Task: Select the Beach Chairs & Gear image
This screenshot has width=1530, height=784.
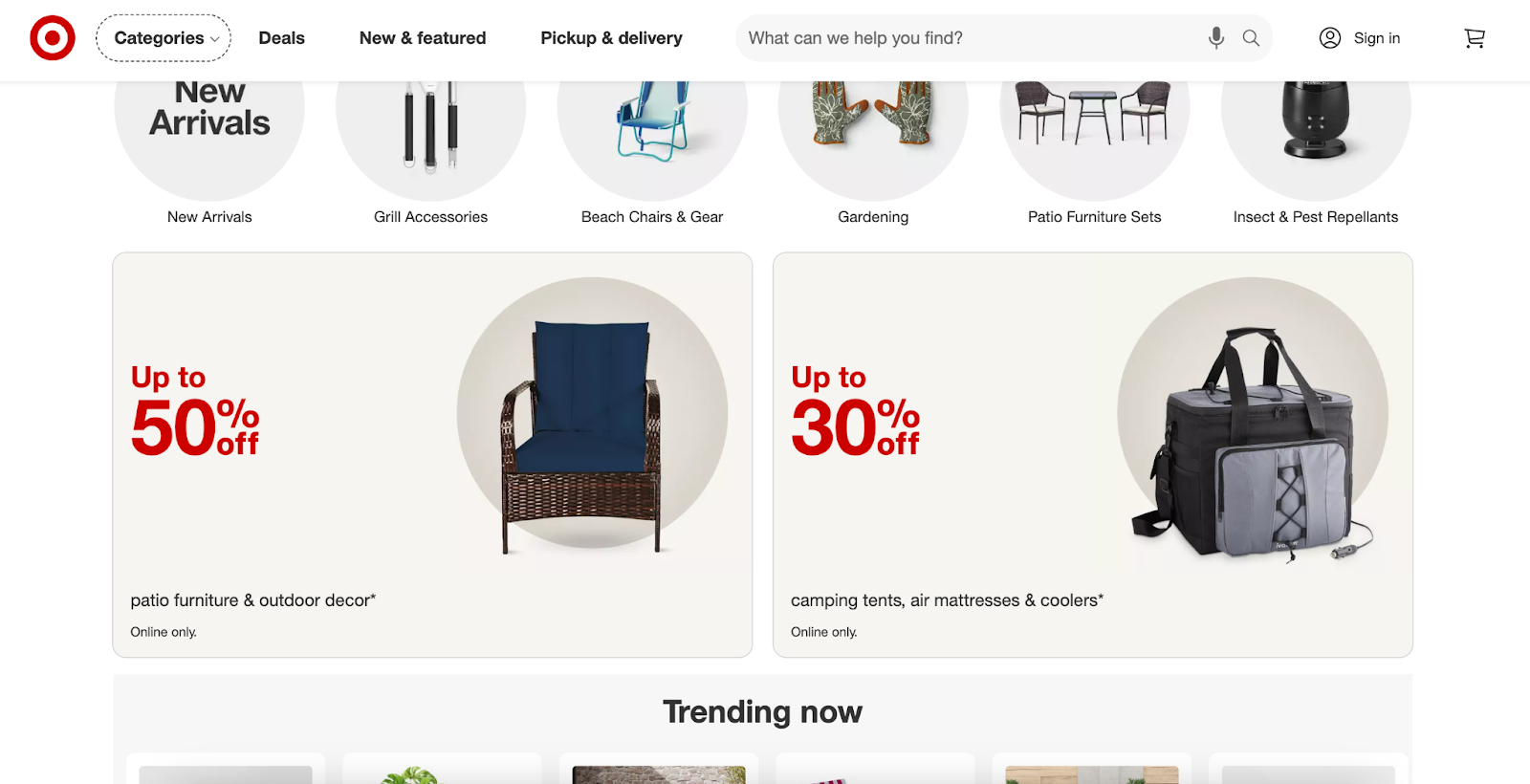Action: [652, 141]
